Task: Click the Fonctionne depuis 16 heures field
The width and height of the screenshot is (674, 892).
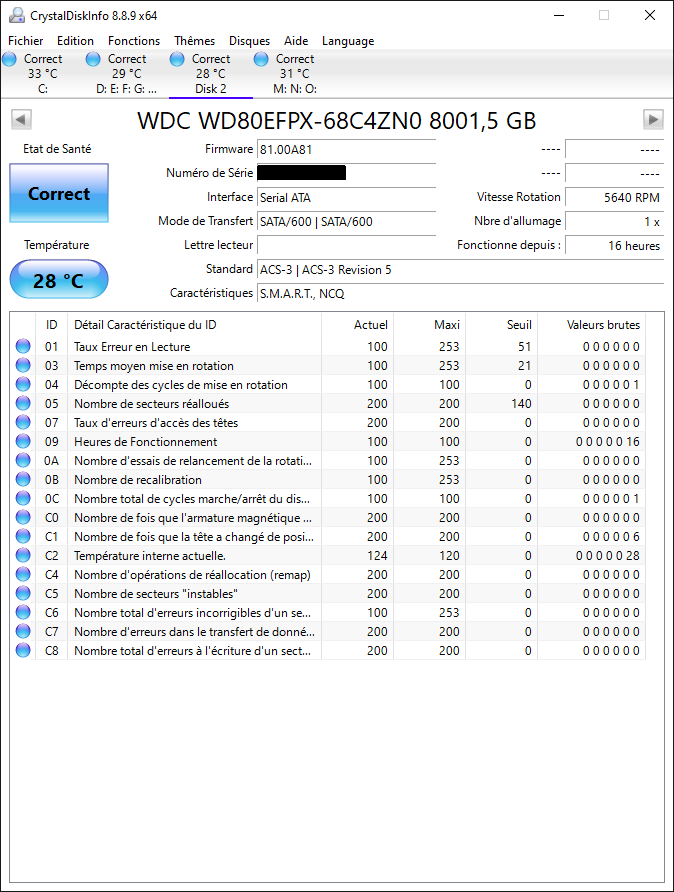Action: tap(614, 245)
